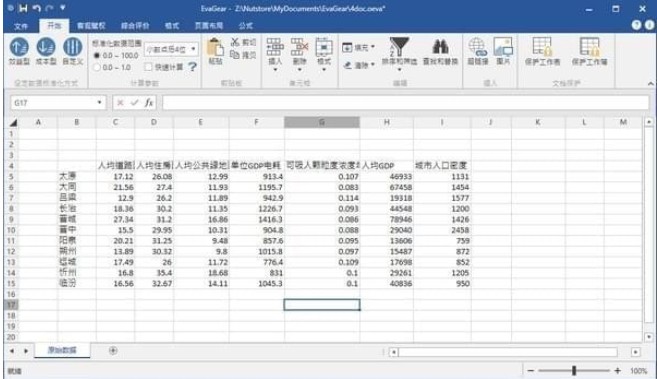This screenshot has height=379, width=657.
Task: Open Find and Replace binoculars icon
Action: point(440,47)
